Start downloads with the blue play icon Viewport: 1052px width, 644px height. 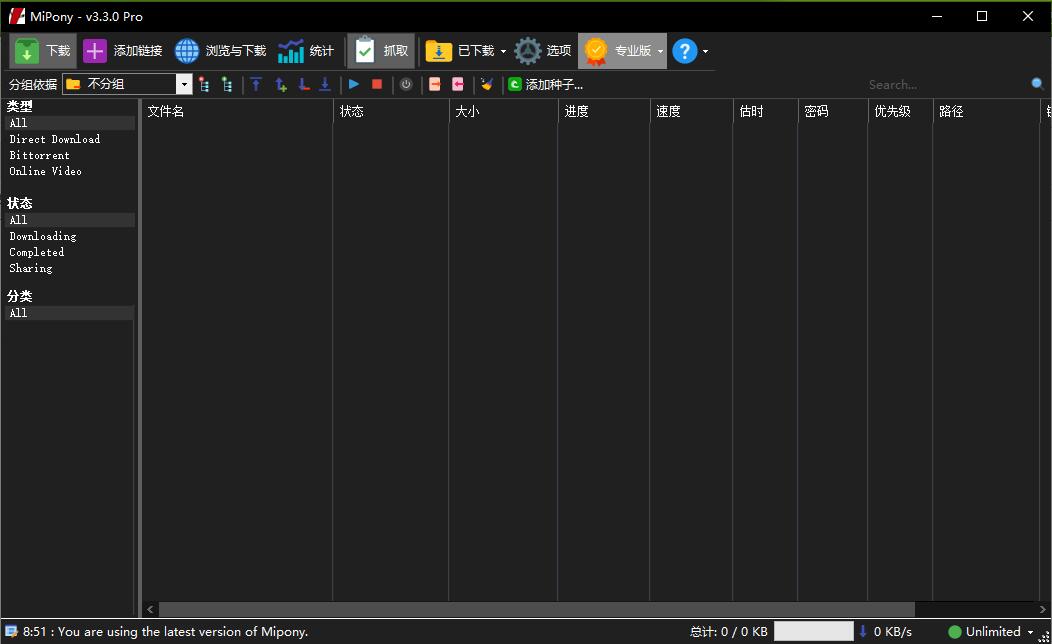[x=354, y=85]
